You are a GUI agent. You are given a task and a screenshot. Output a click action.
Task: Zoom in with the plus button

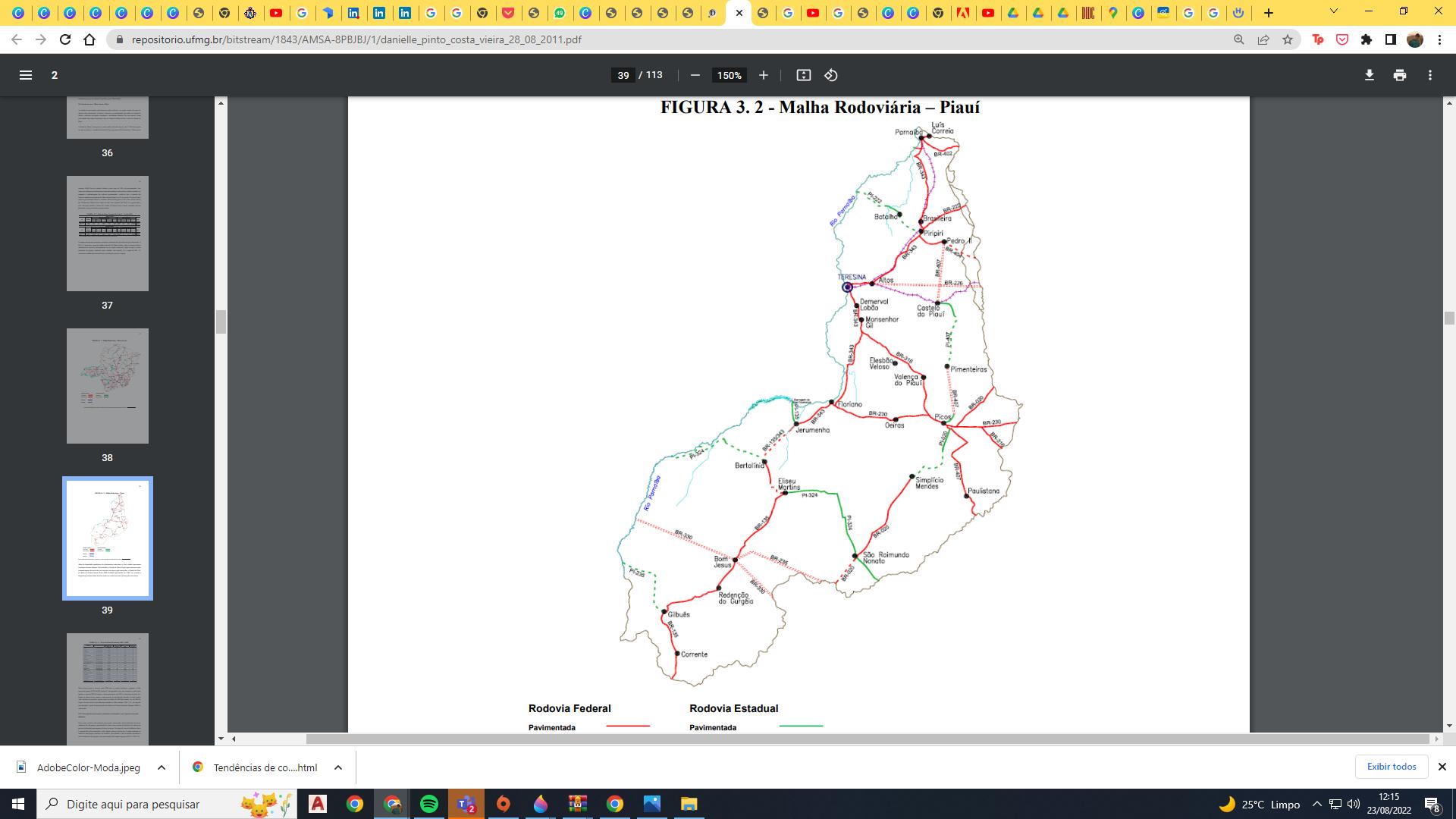[764, 75]
